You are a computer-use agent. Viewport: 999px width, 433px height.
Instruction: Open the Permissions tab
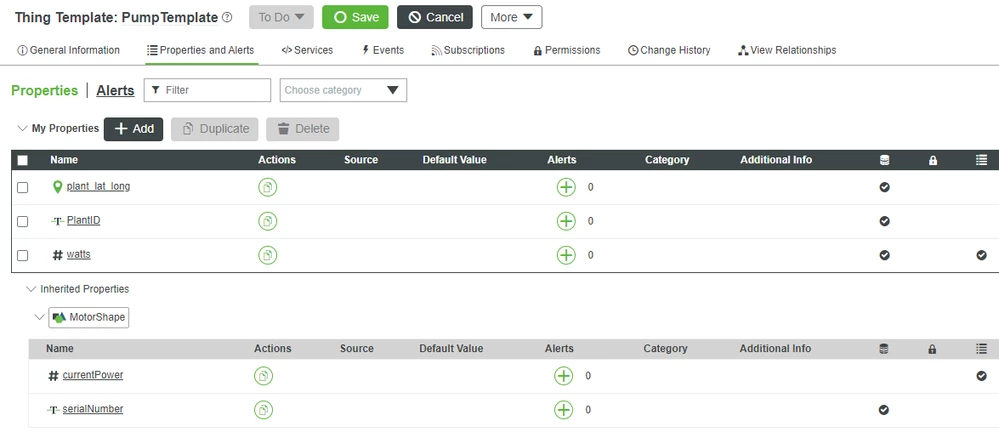tap(567, 50)
